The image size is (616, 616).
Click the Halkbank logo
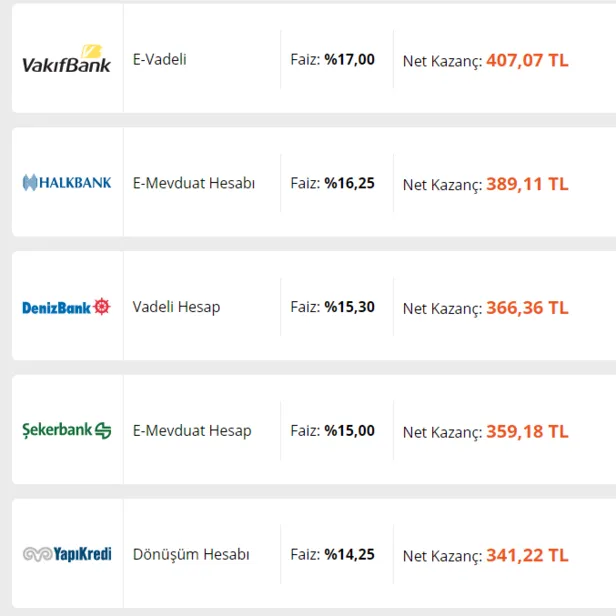[x=66, y=183]
